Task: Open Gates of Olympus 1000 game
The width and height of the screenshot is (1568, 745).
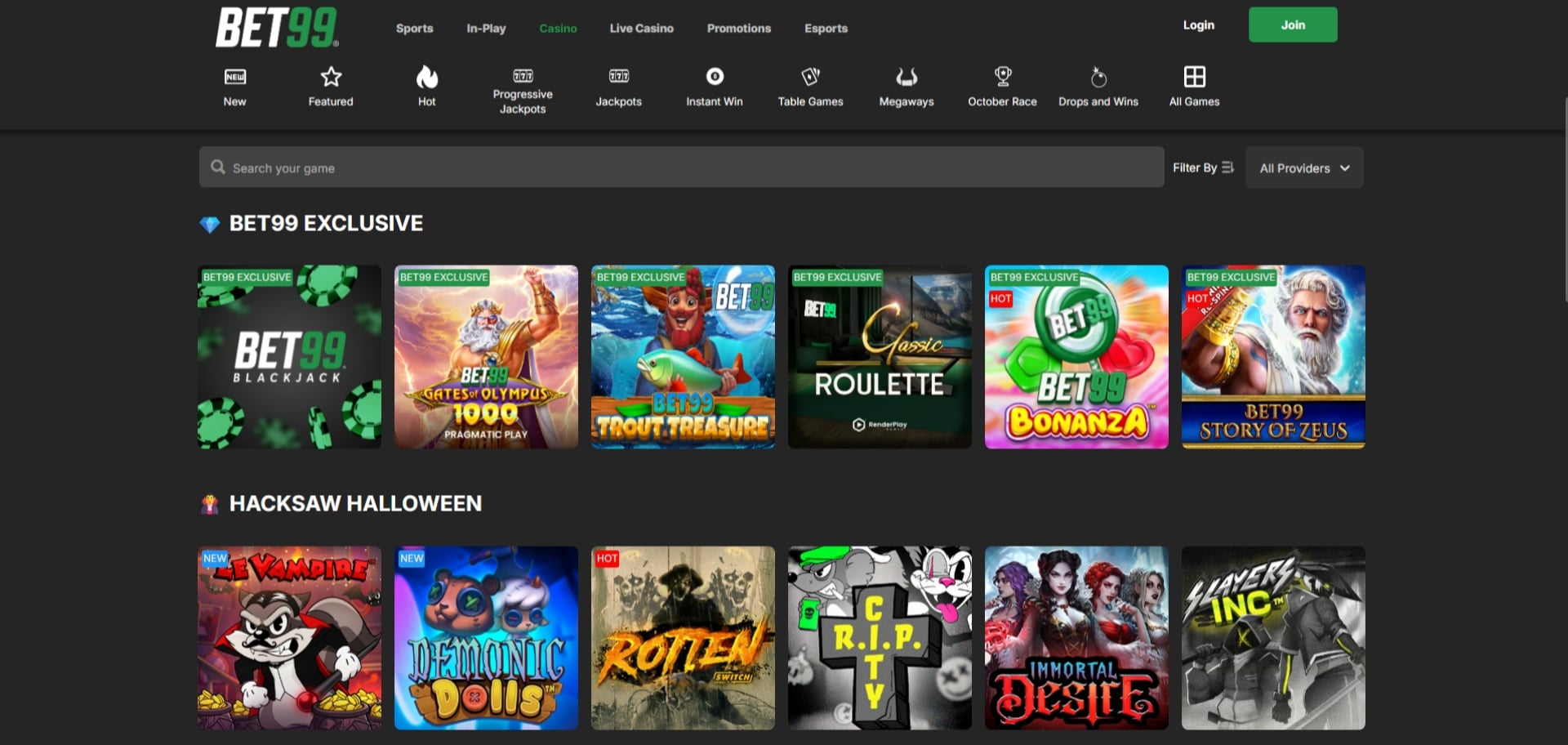Action: pyautogui.click(x=486, y=357)
